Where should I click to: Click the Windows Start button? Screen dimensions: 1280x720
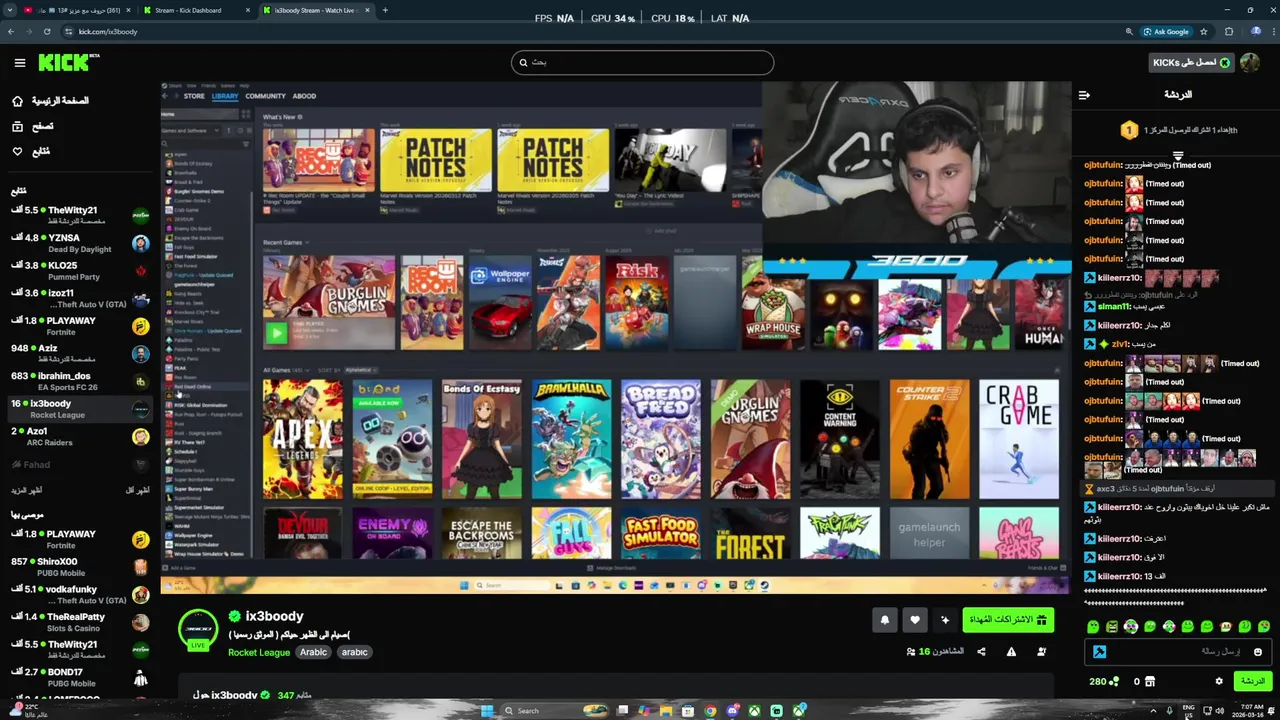click(487, 711)
